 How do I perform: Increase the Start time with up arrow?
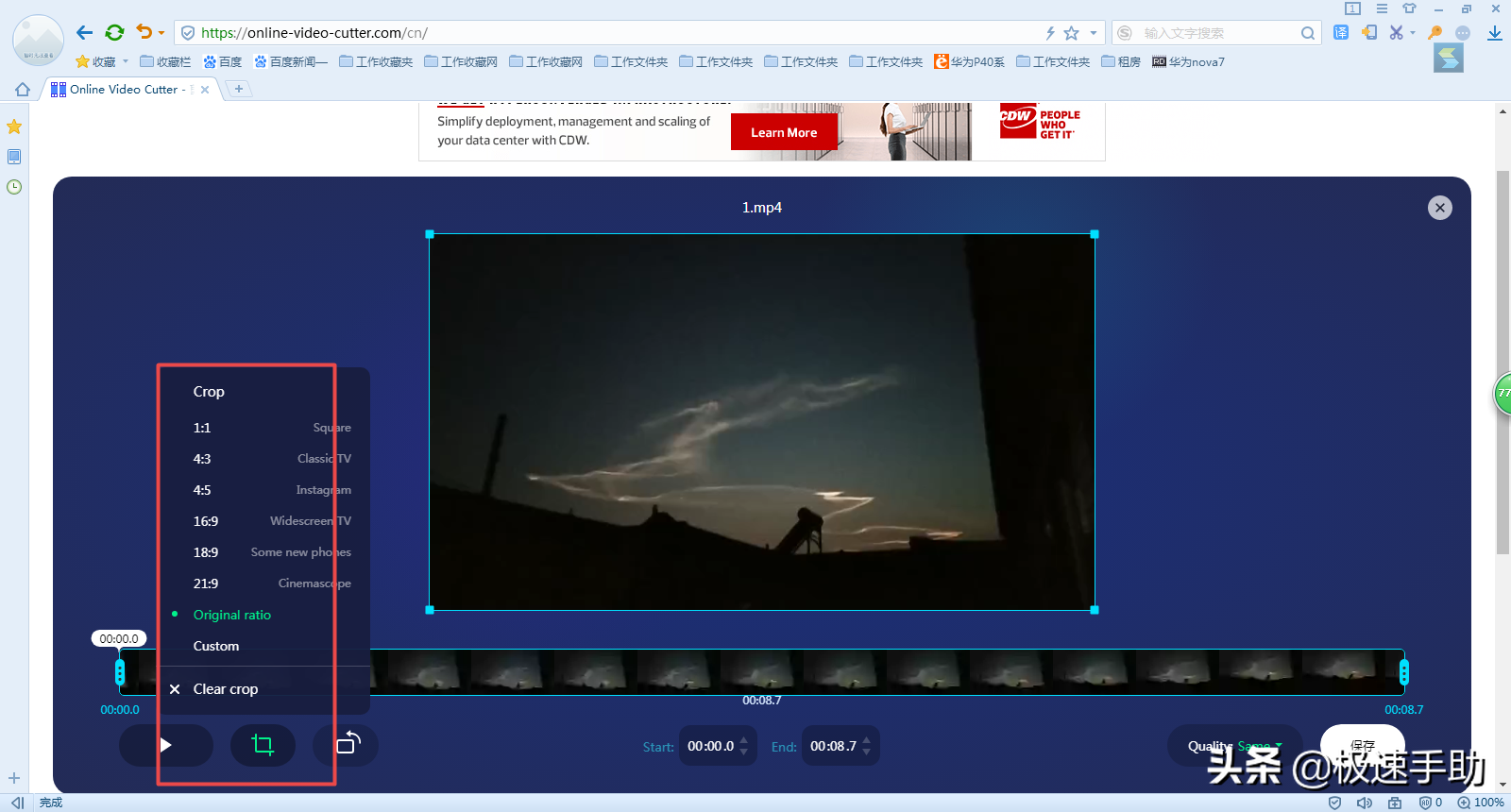(x=744, y=740)
